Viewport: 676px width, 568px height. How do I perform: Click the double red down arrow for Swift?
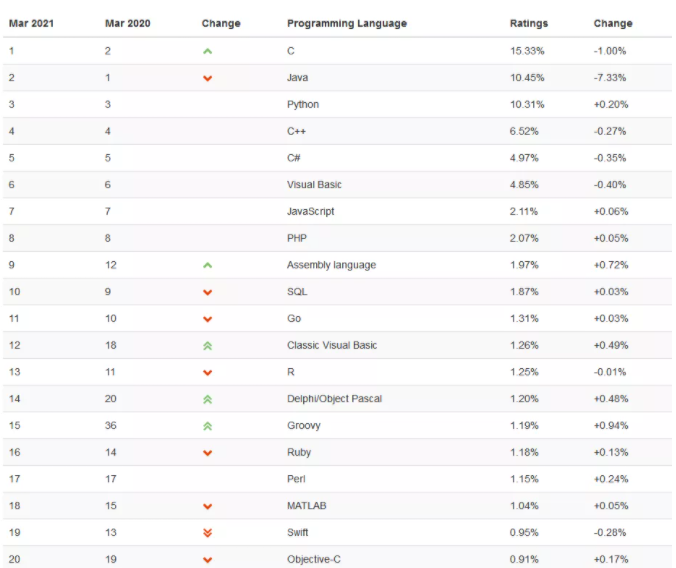tap(207, 533)
